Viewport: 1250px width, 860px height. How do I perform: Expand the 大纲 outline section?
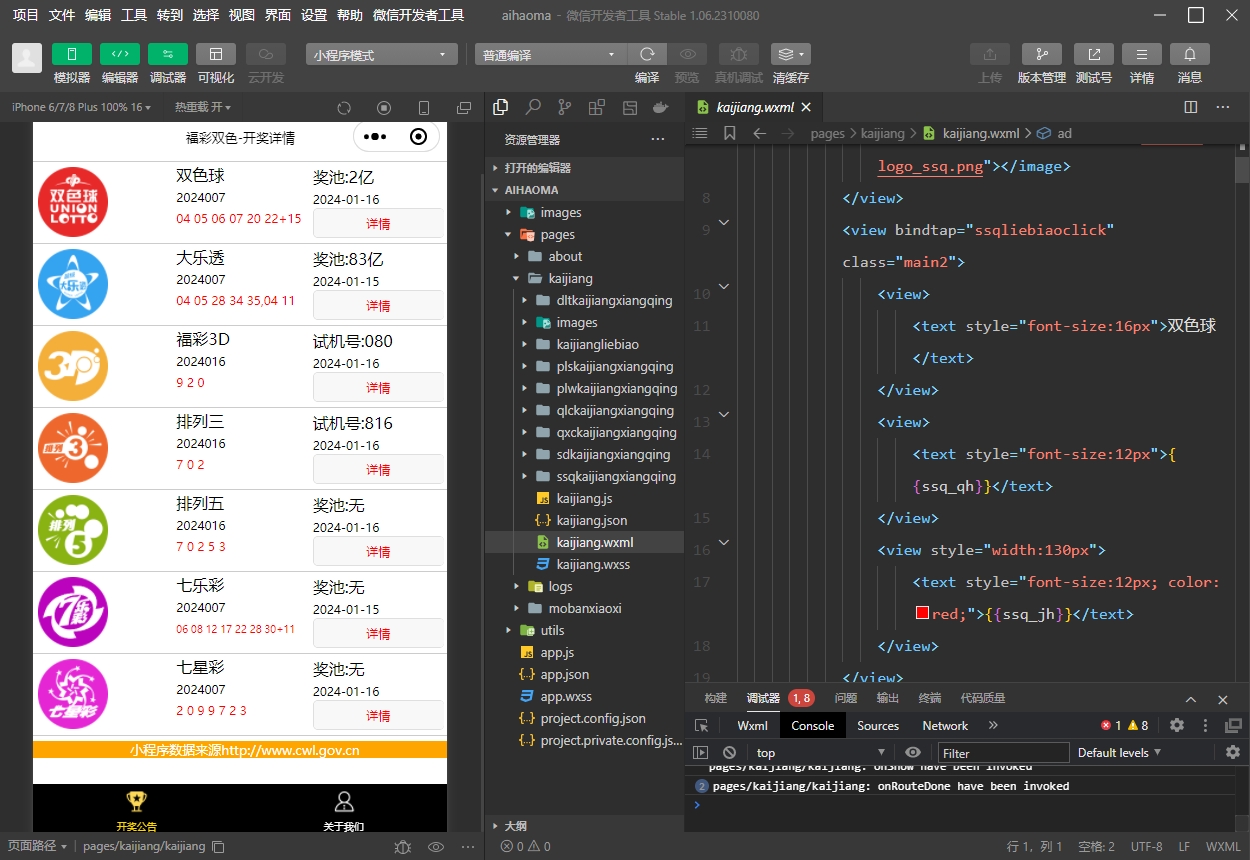point(584,826)
